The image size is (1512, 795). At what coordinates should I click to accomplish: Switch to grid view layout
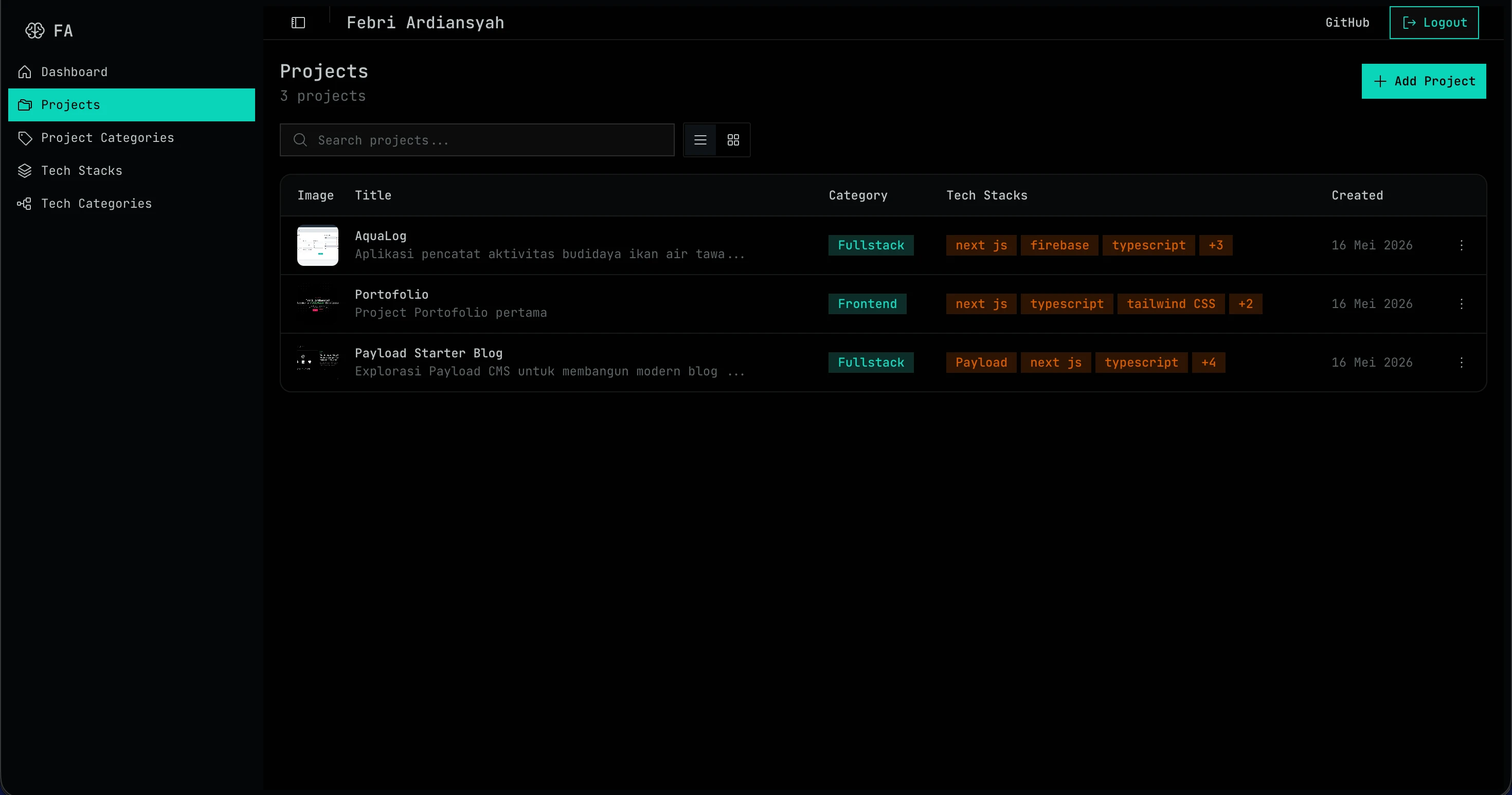[733, 140]
